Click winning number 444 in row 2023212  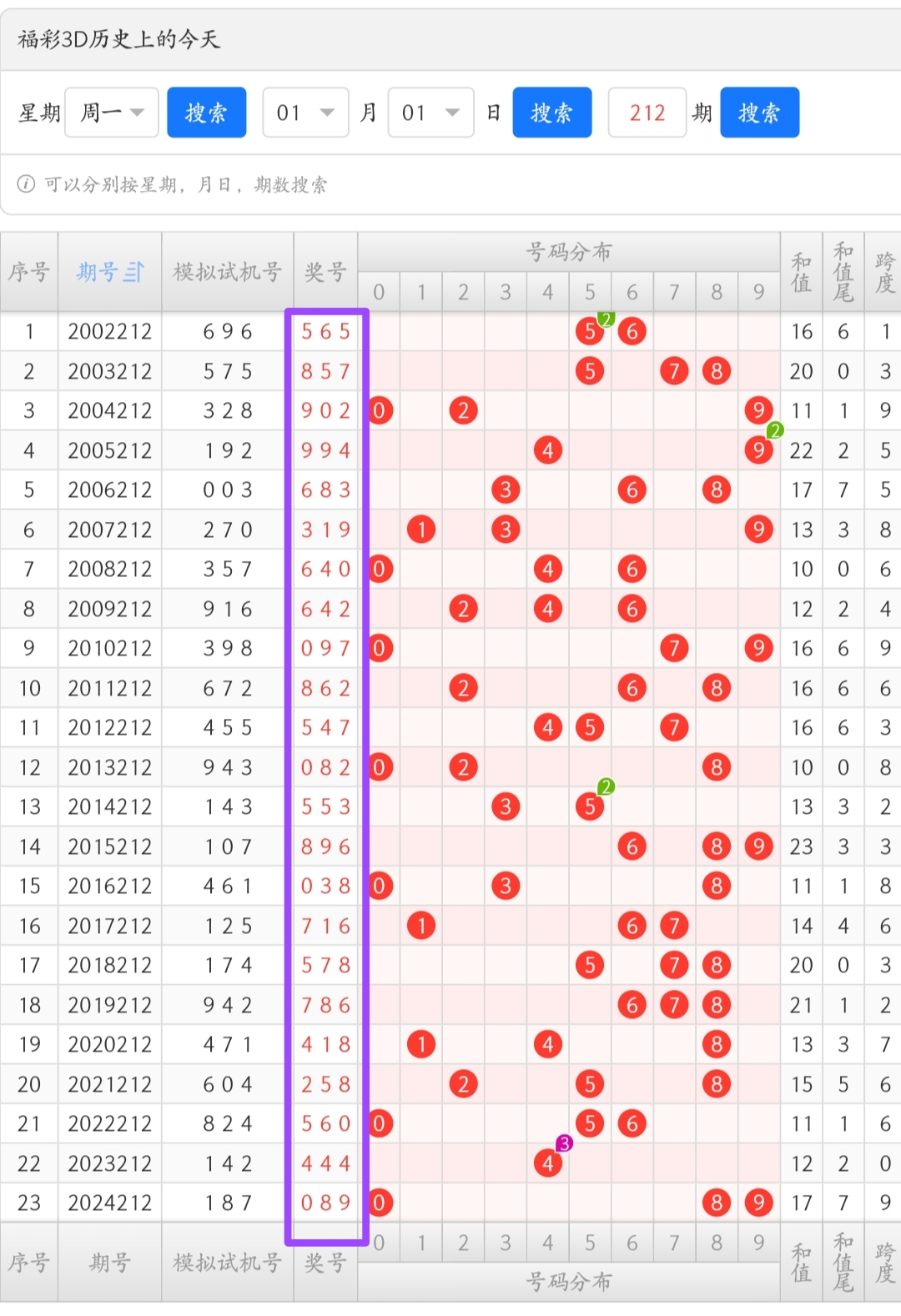326,1163
